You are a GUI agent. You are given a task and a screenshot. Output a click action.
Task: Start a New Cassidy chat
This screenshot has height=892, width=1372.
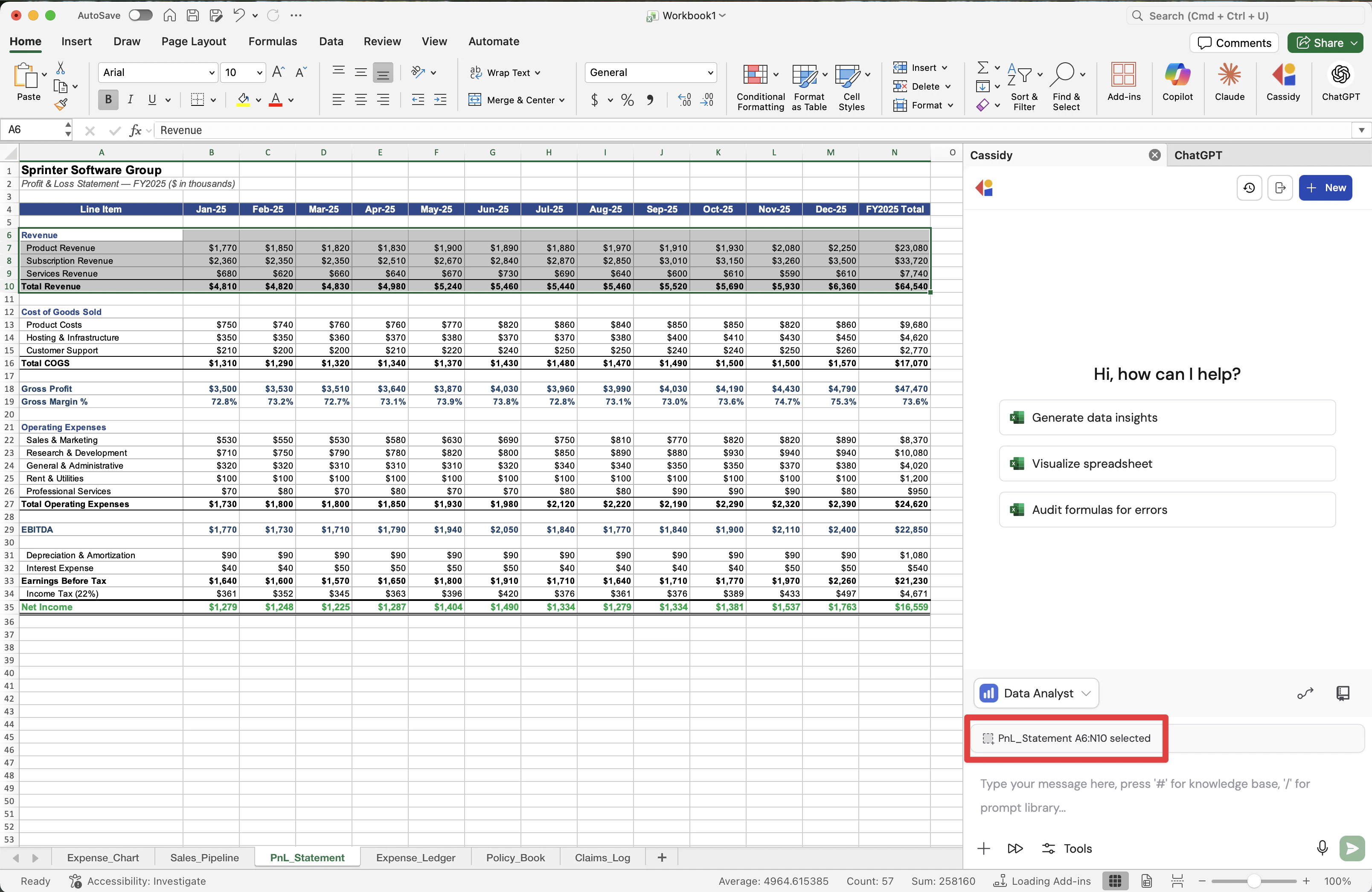(x=1325, y=188)
